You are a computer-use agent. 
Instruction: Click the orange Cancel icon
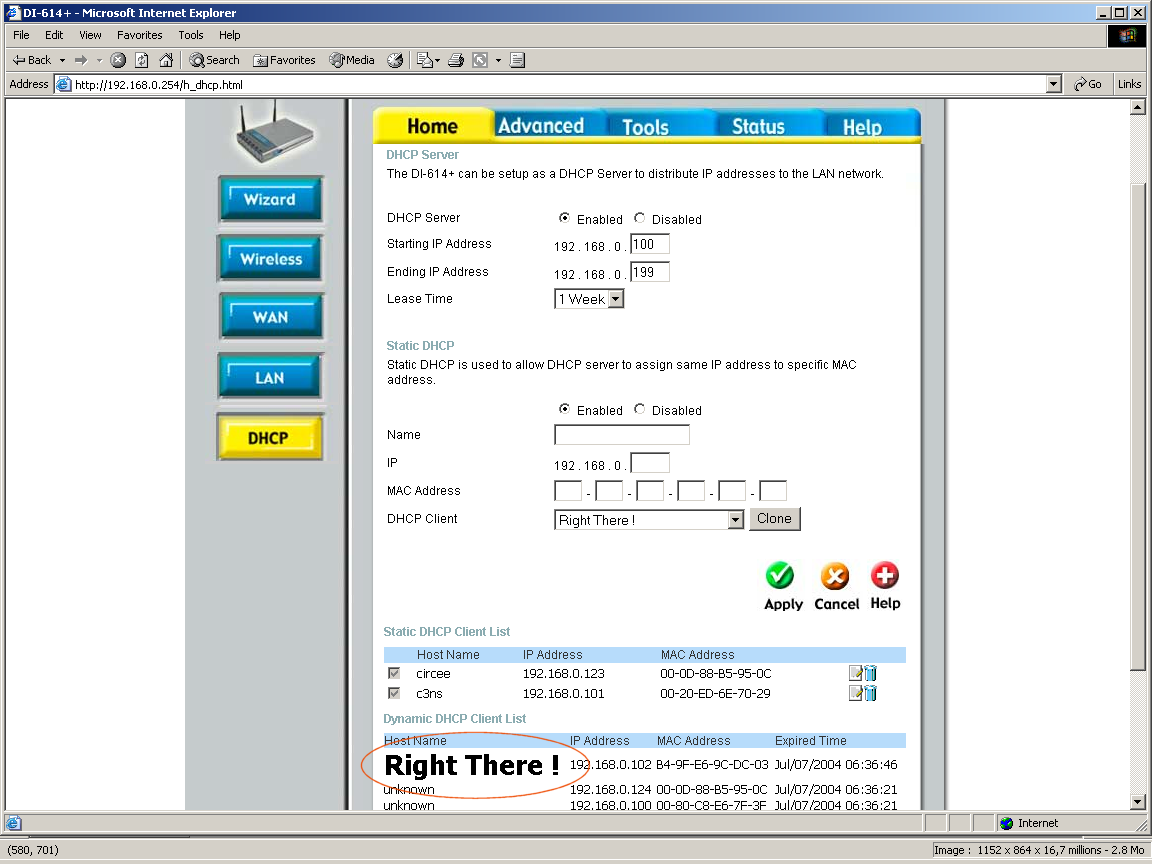point(834,576)
